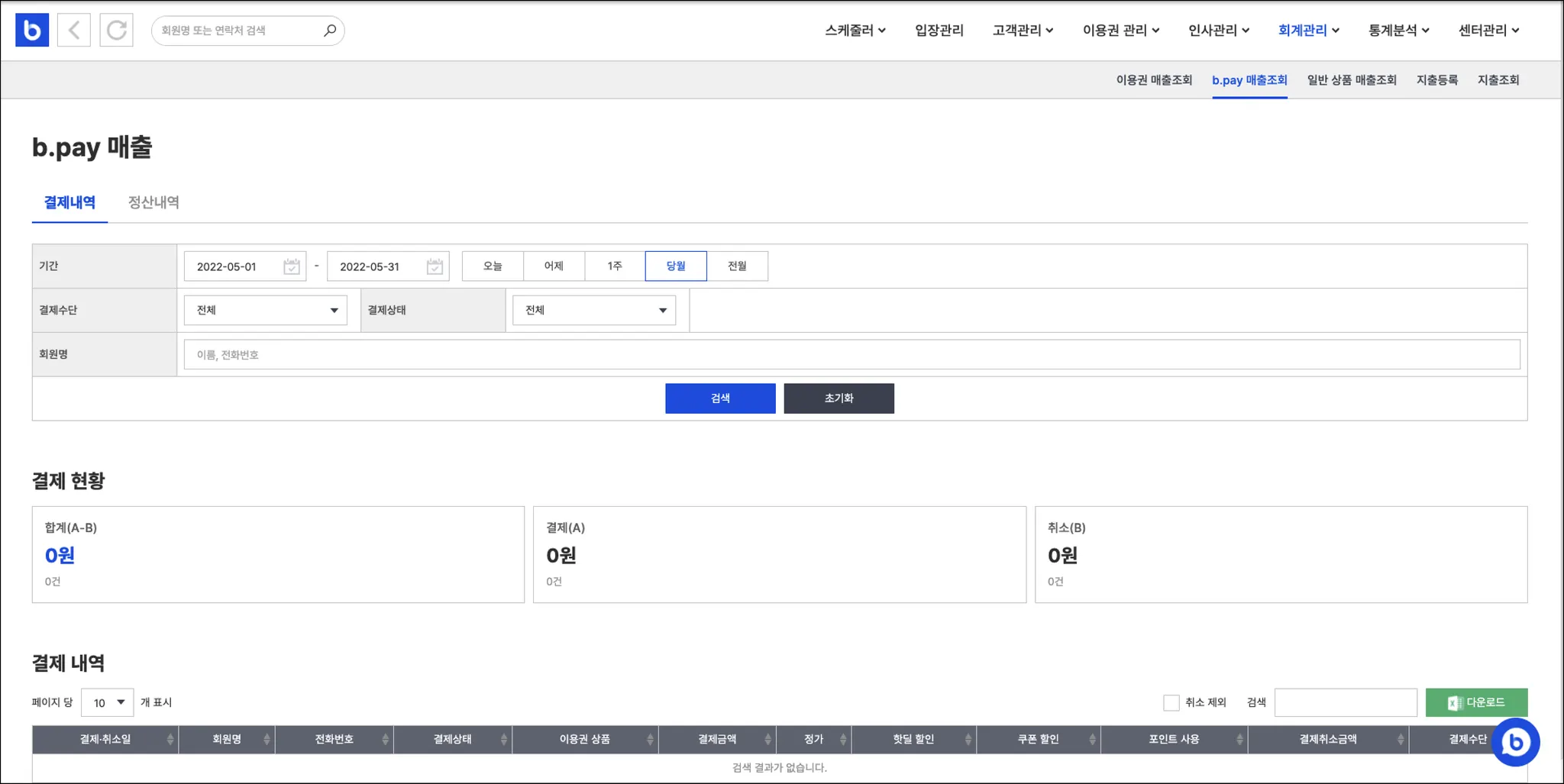Open 결제수단 dropdown

266,310
